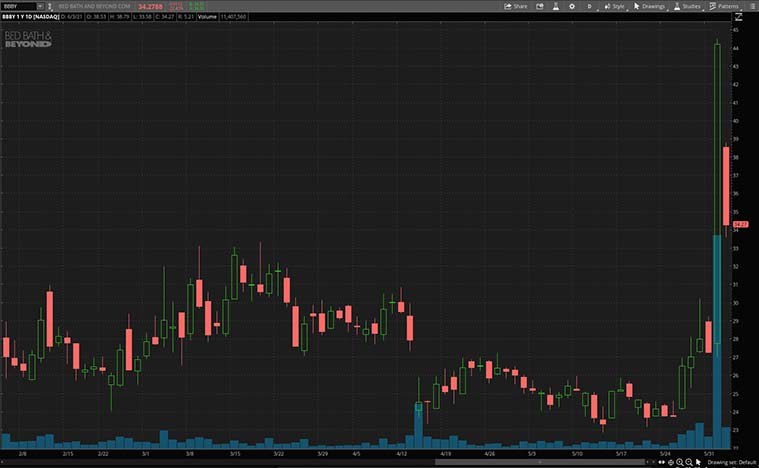Click the crosshair pan icon in bottom bar

coord(670,462)
